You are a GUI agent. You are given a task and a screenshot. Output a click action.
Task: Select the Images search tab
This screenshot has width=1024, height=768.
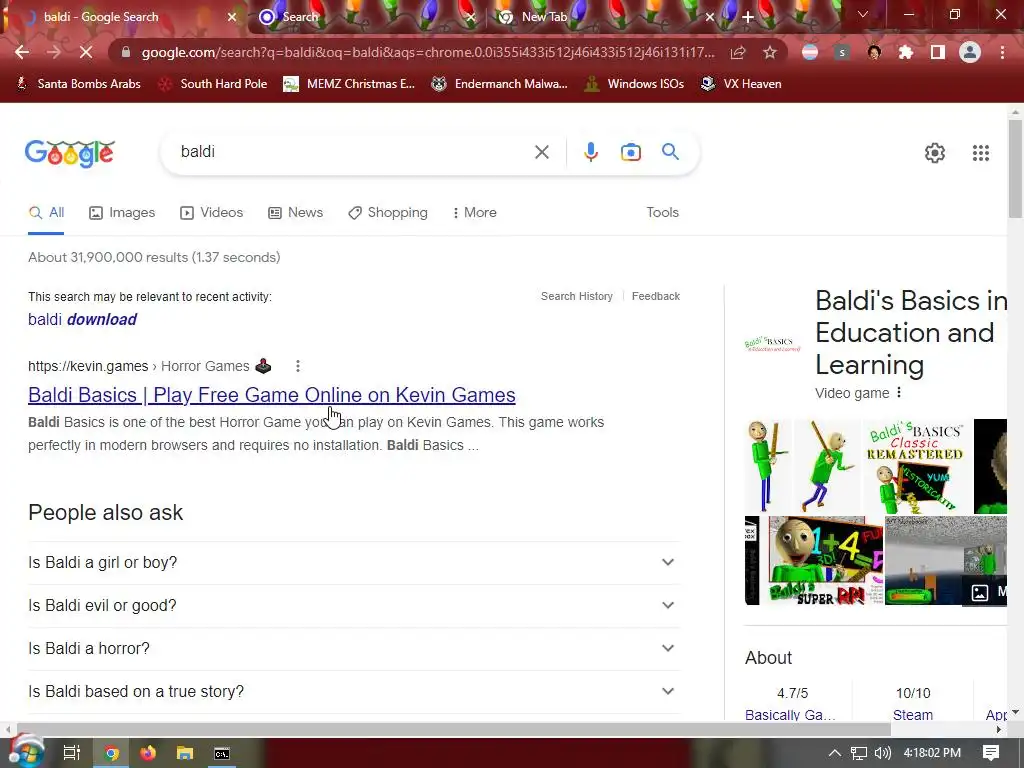(x=122, y=212)
